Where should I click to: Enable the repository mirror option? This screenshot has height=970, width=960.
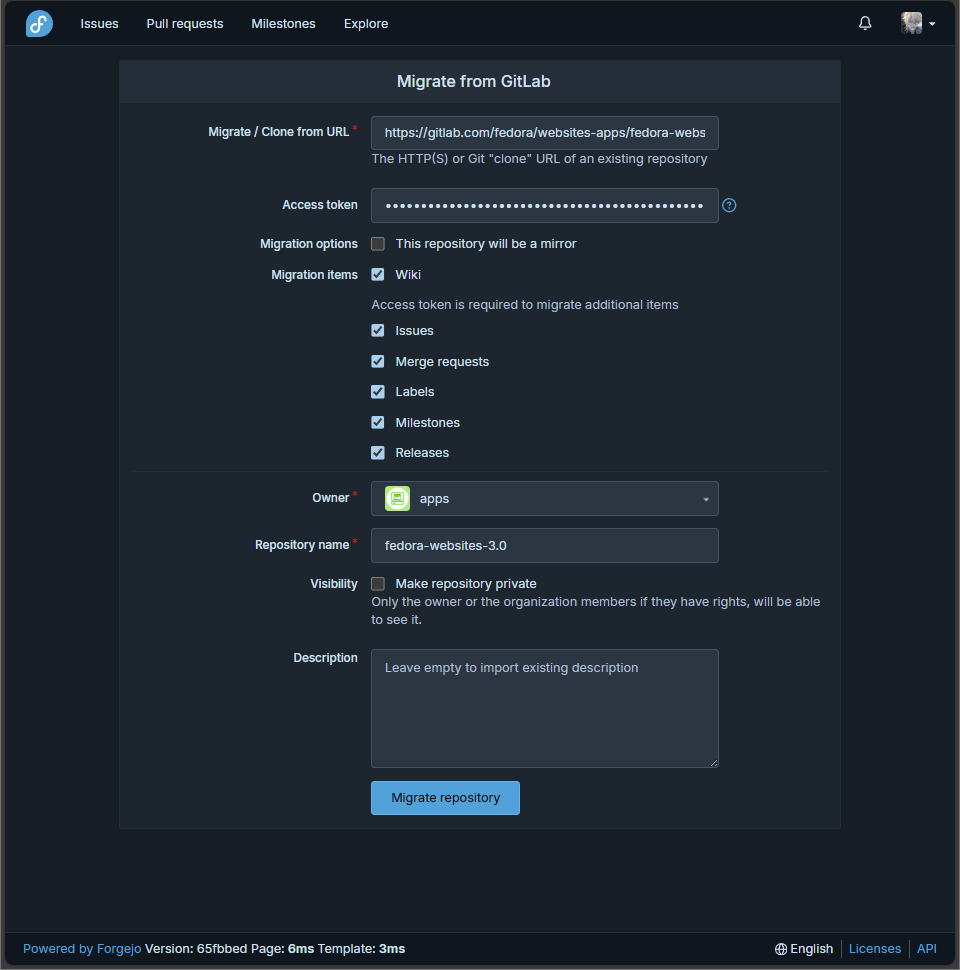click(378, 243)
